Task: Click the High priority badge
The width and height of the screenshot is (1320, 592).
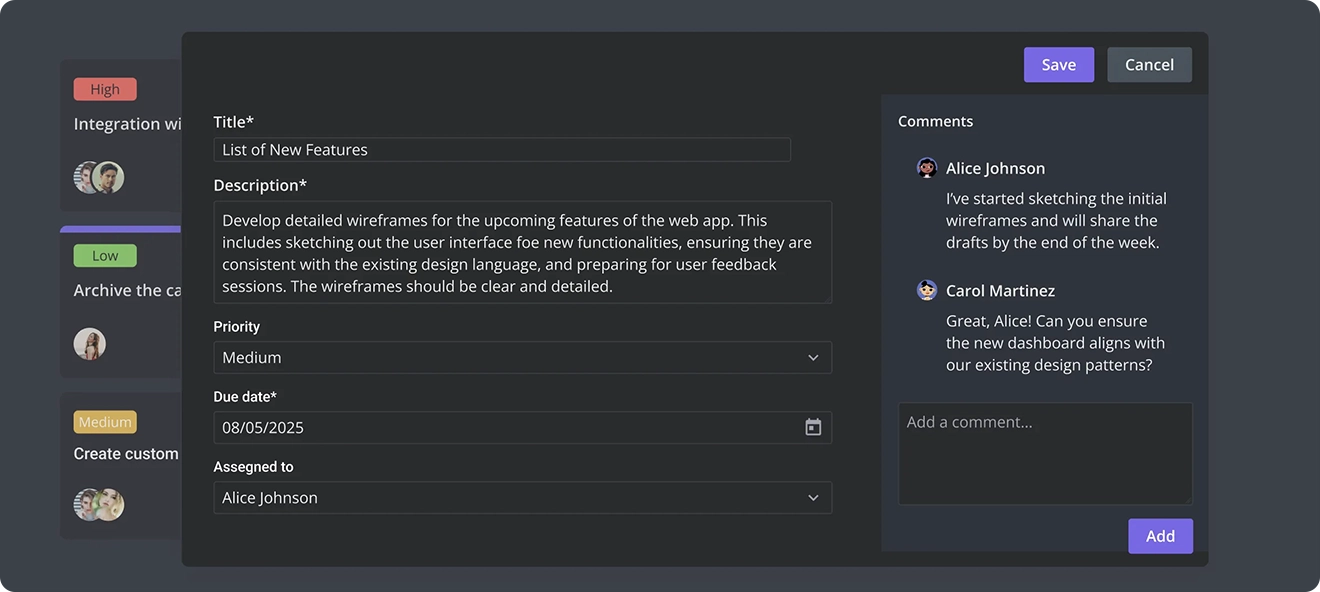Action: pyautogui.click(x=104, y=88)
